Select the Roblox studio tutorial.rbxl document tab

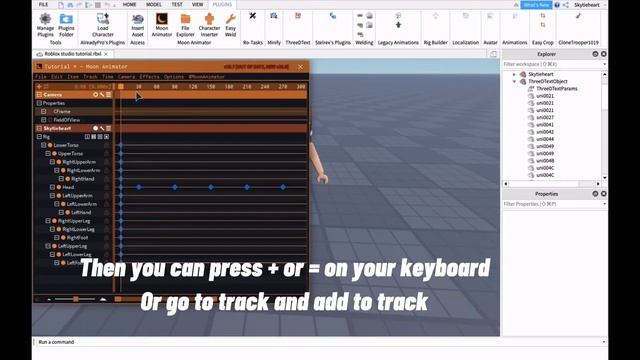click(73, 54)
